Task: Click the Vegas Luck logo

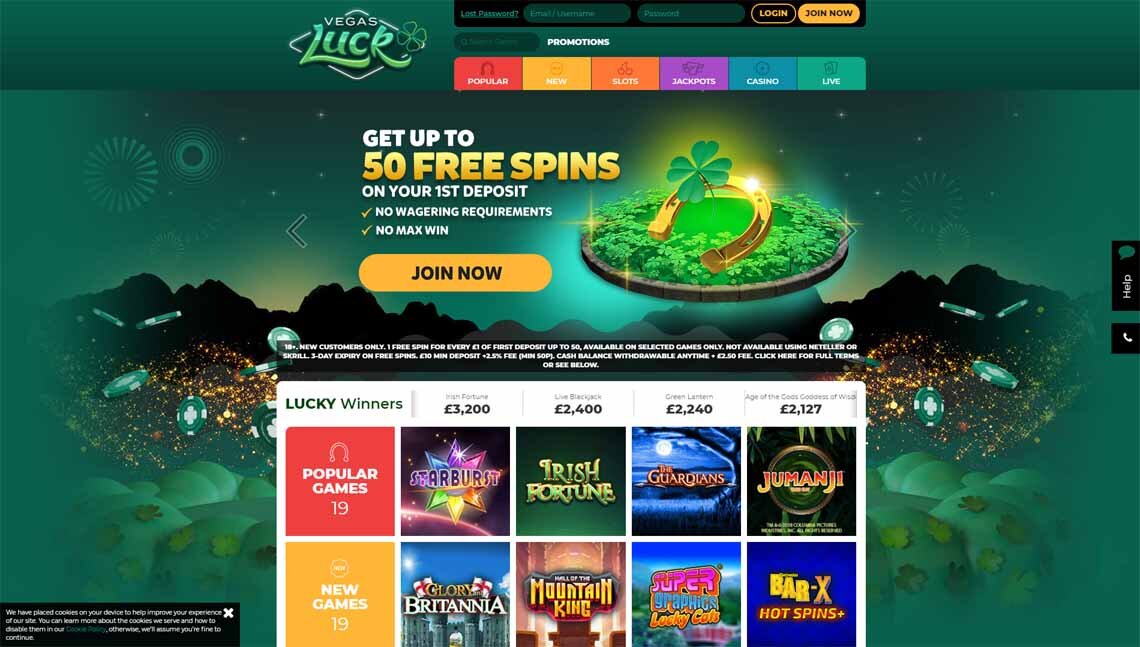Action: pos(357,44)
